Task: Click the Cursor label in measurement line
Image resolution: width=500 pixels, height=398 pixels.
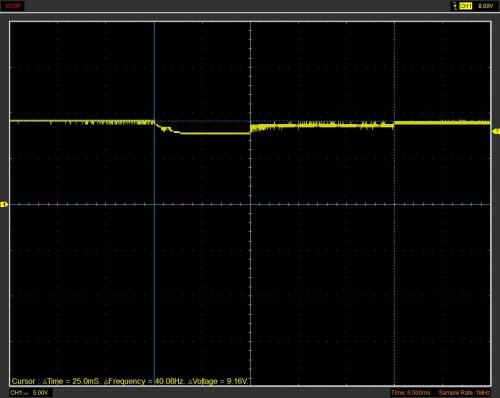Action: coord(23,381)
